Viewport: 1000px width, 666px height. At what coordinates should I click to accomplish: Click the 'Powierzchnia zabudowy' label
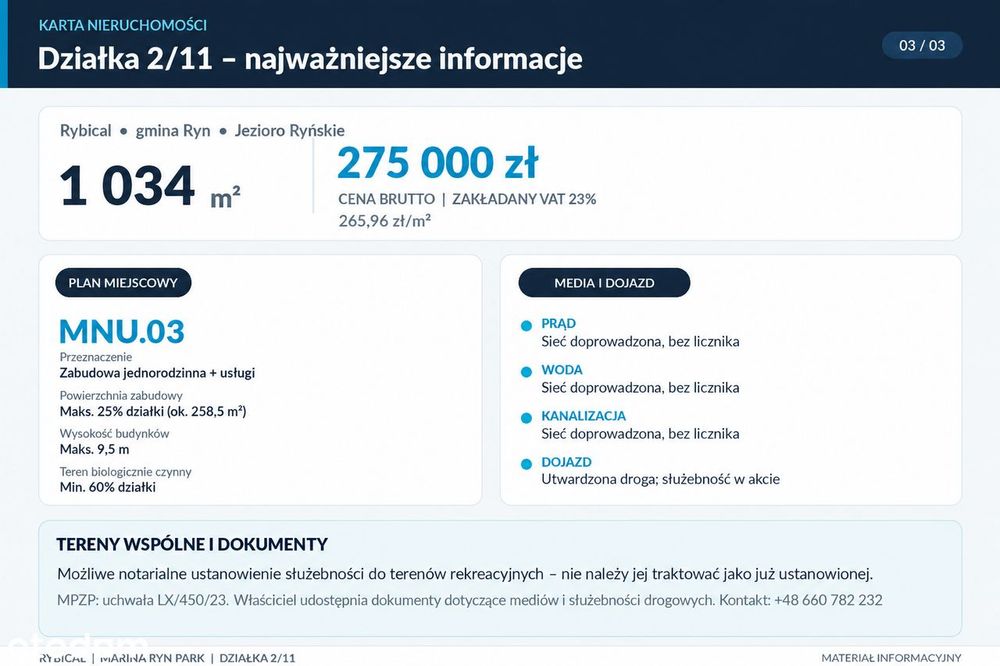click(x=121, y=396)
